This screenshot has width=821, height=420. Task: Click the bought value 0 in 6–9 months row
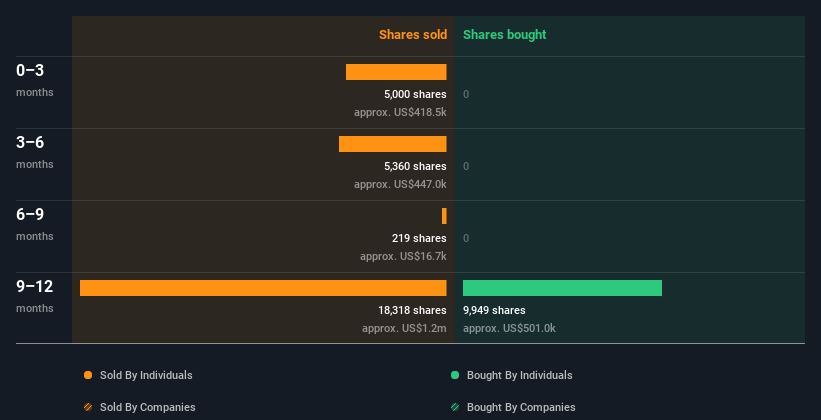[x=466, y=238]
